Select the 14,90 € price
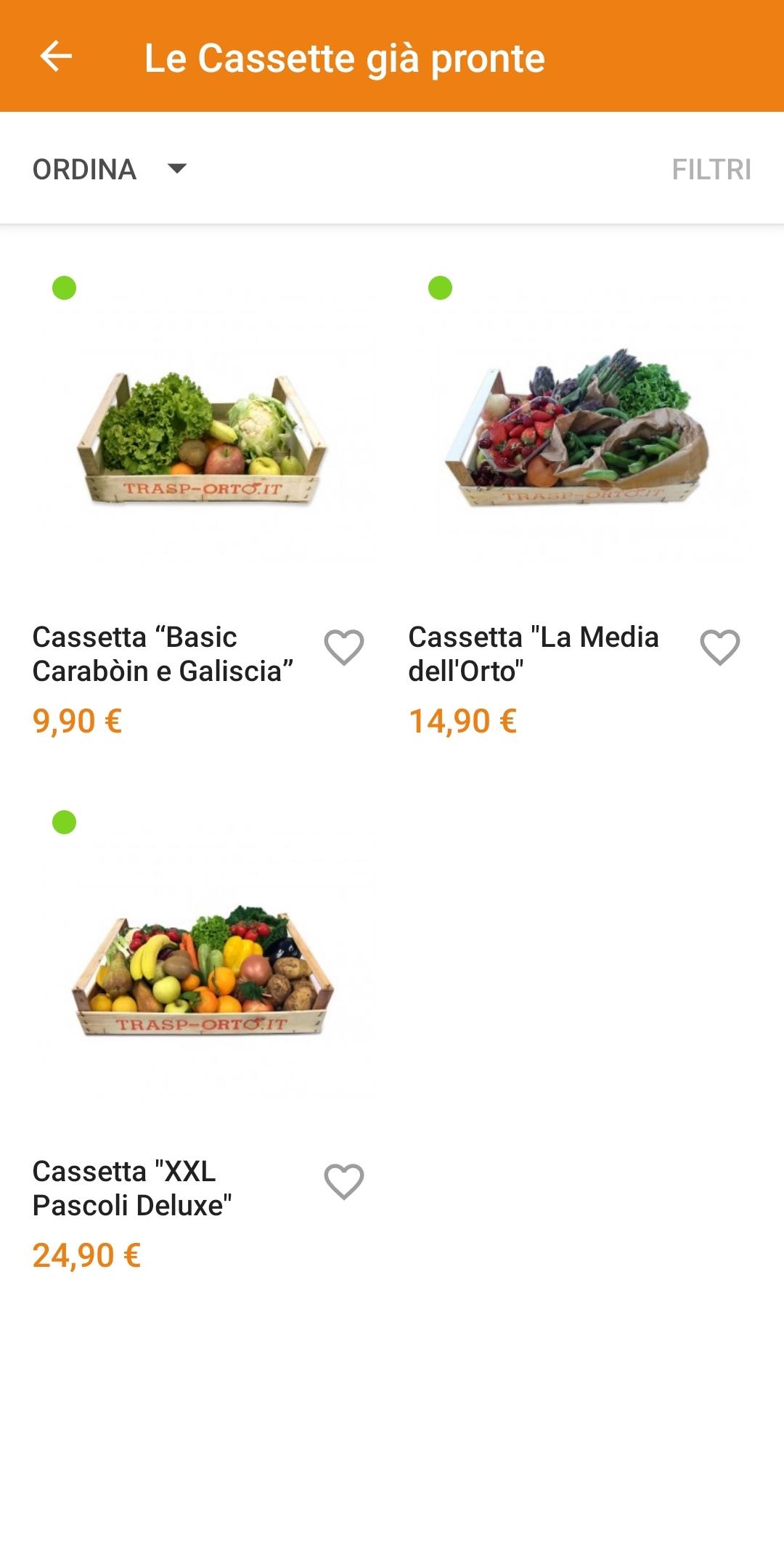The height and width of the screenshot is (1550, 784). 462,722
